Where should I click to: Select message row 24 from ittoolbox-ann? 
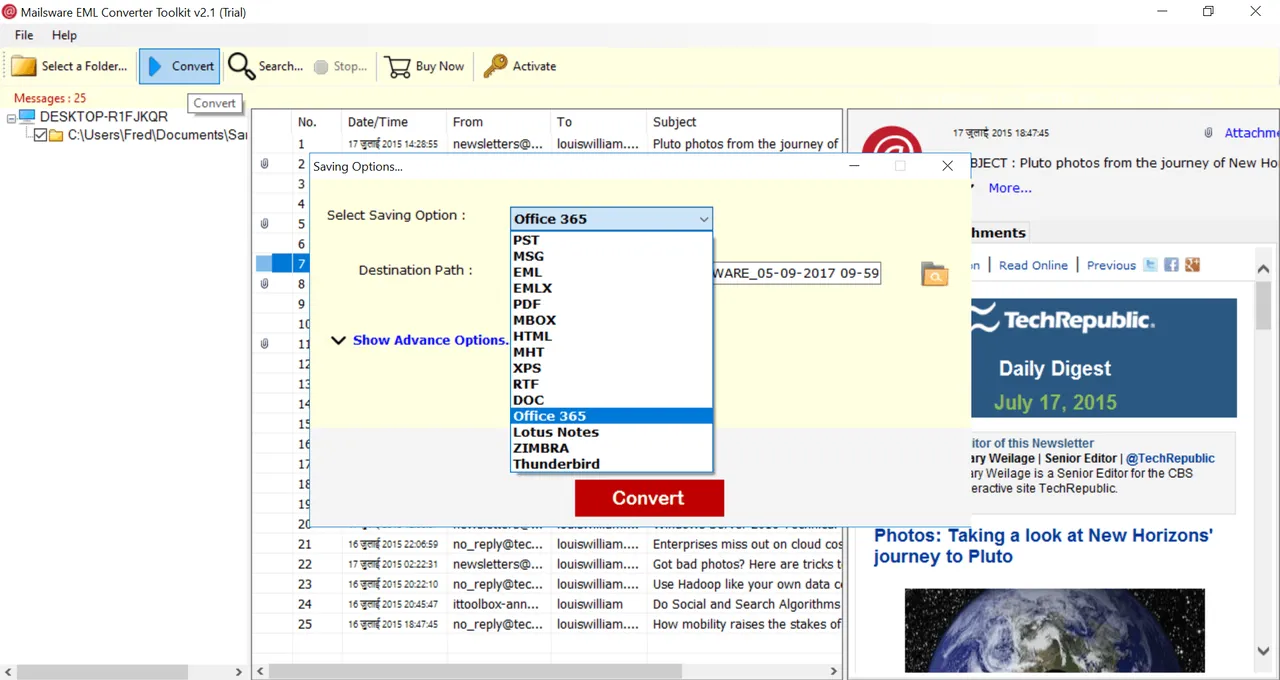[x=548, y=604]
